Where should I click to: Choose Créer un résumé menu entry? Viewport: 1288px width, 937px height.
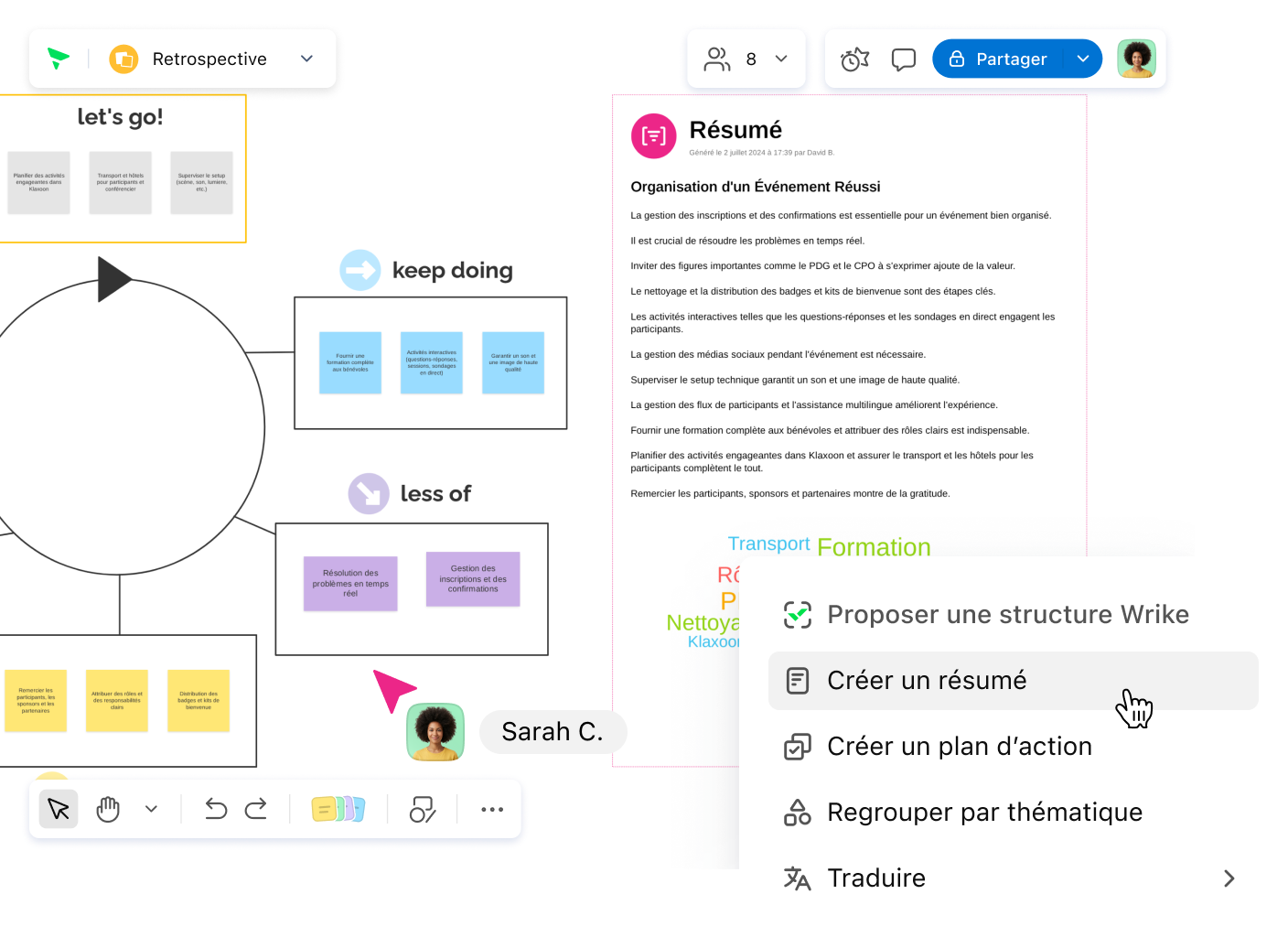pos(1014,681)
